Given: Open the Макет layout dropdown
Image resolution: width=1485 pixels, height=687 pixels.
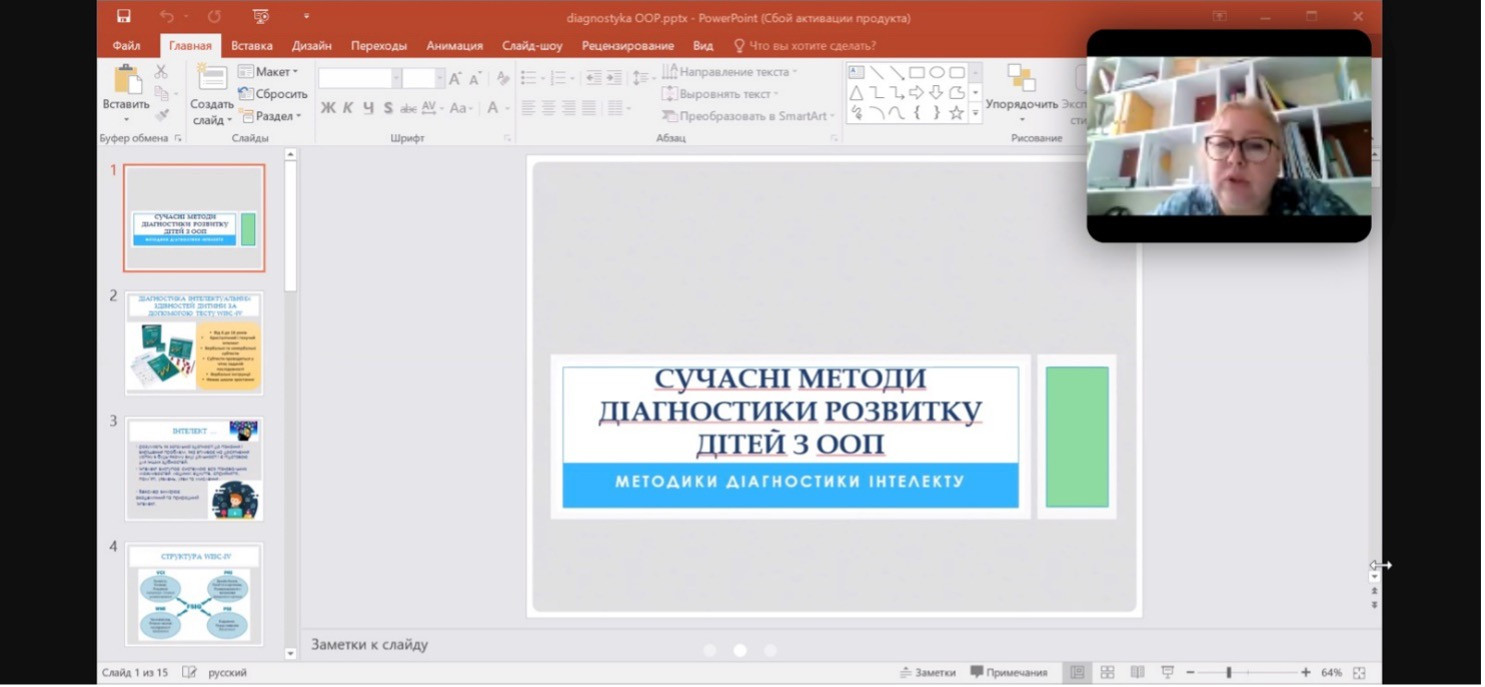Looking at the screenshot, I should (x=268, y=72).
